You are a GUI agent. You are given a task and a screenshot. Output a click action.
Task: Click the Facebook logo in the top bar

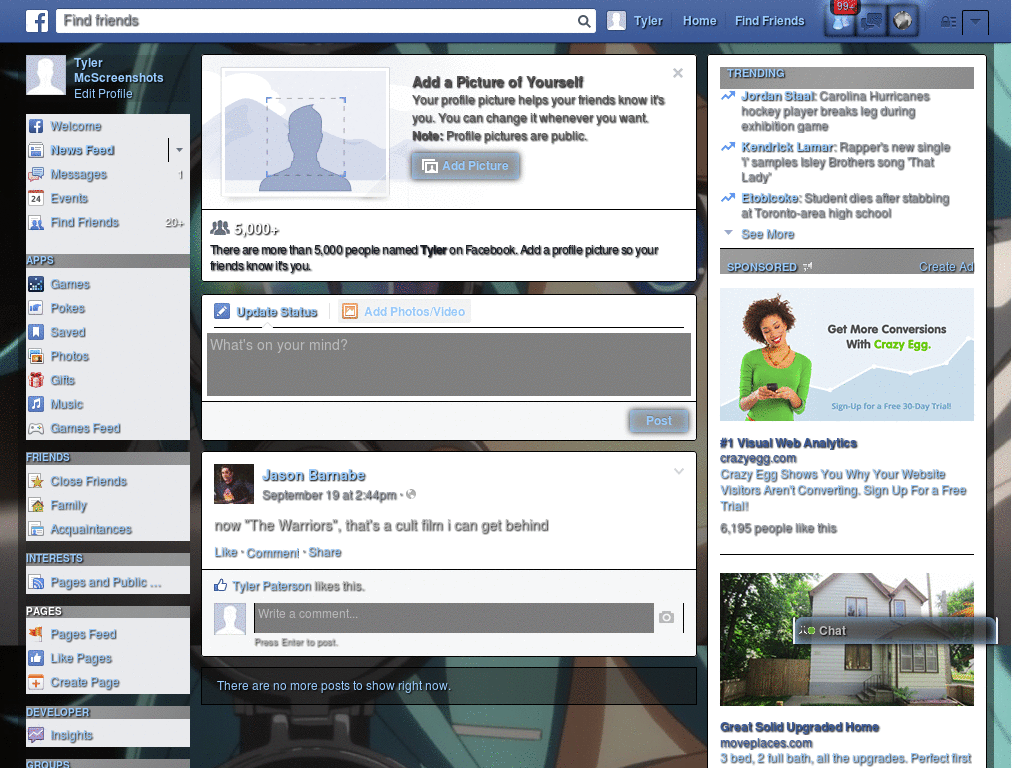point(37,20)
